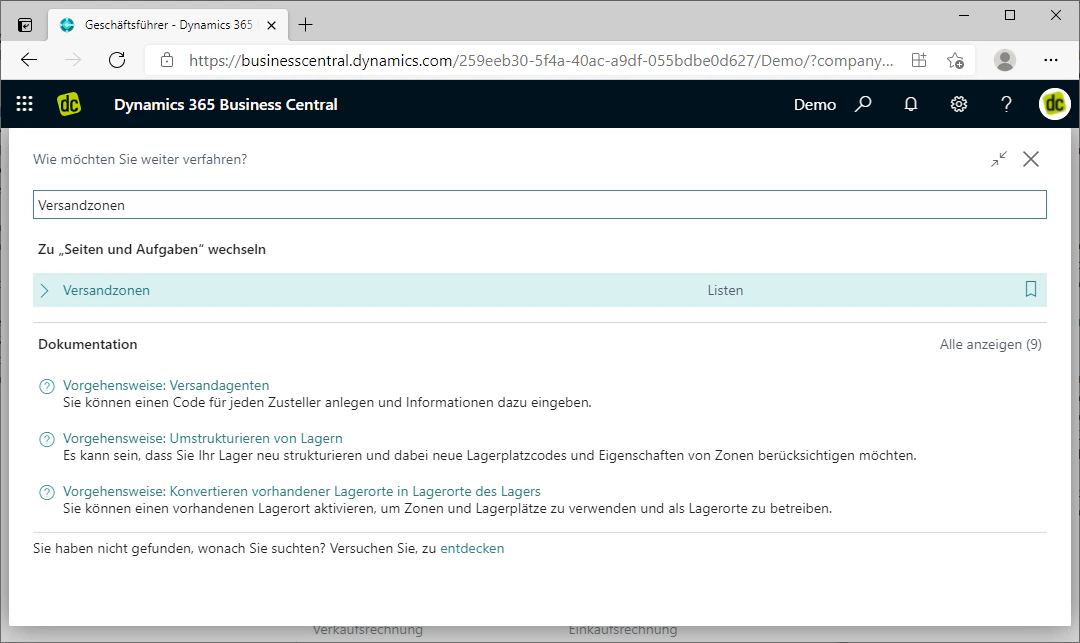The image size is (1080, 643).
Task: Click help icon beside Umstrukturieren von Lagern
Action: tap(47, 439)
